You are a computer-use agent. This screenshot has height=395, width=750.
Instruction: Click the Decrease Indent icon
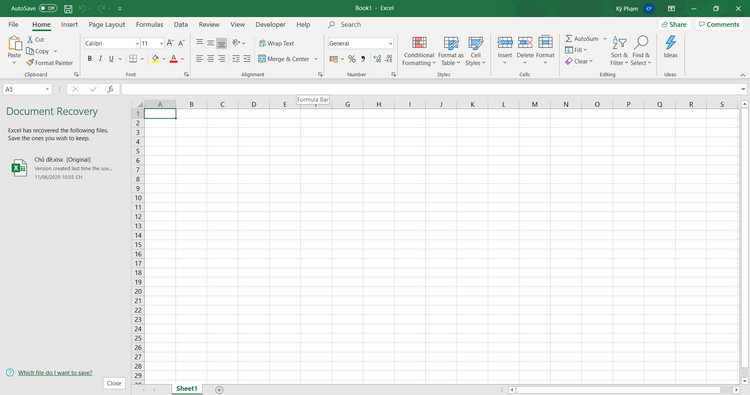pos(236,59)
